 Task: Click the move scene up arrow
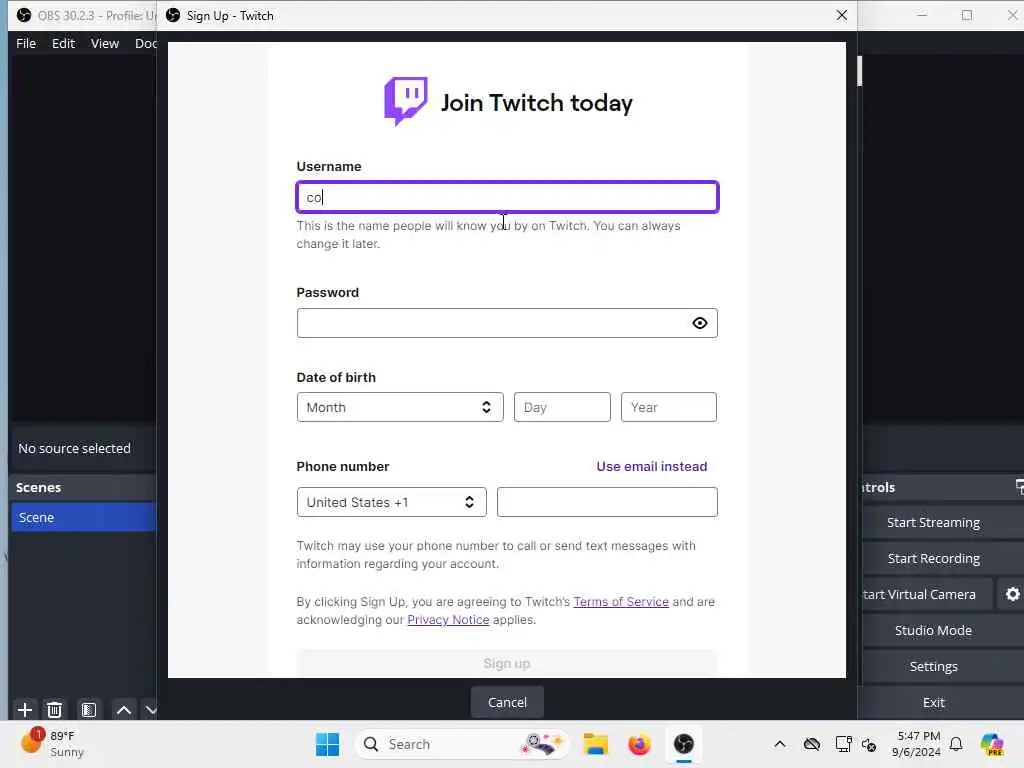tap(123, 709)
